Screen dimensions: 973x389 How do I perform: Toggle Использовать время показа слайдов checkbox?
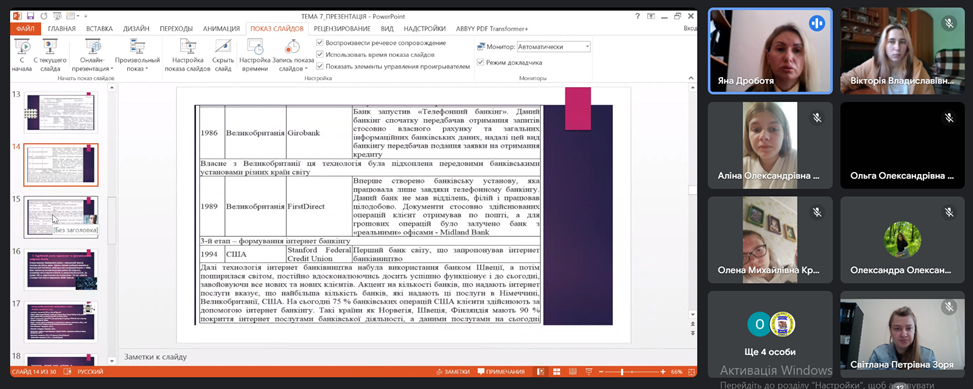[x=320, y=54]
